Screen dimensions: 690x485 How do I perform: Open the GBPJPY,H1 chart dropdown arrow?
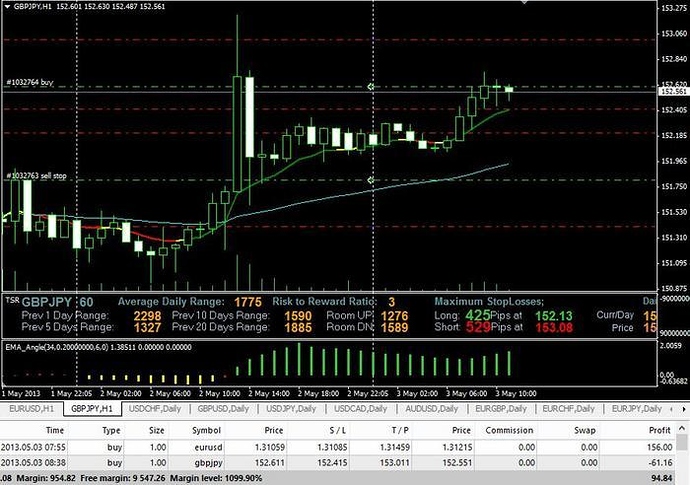pyautogui.click(x=7, y=7)
